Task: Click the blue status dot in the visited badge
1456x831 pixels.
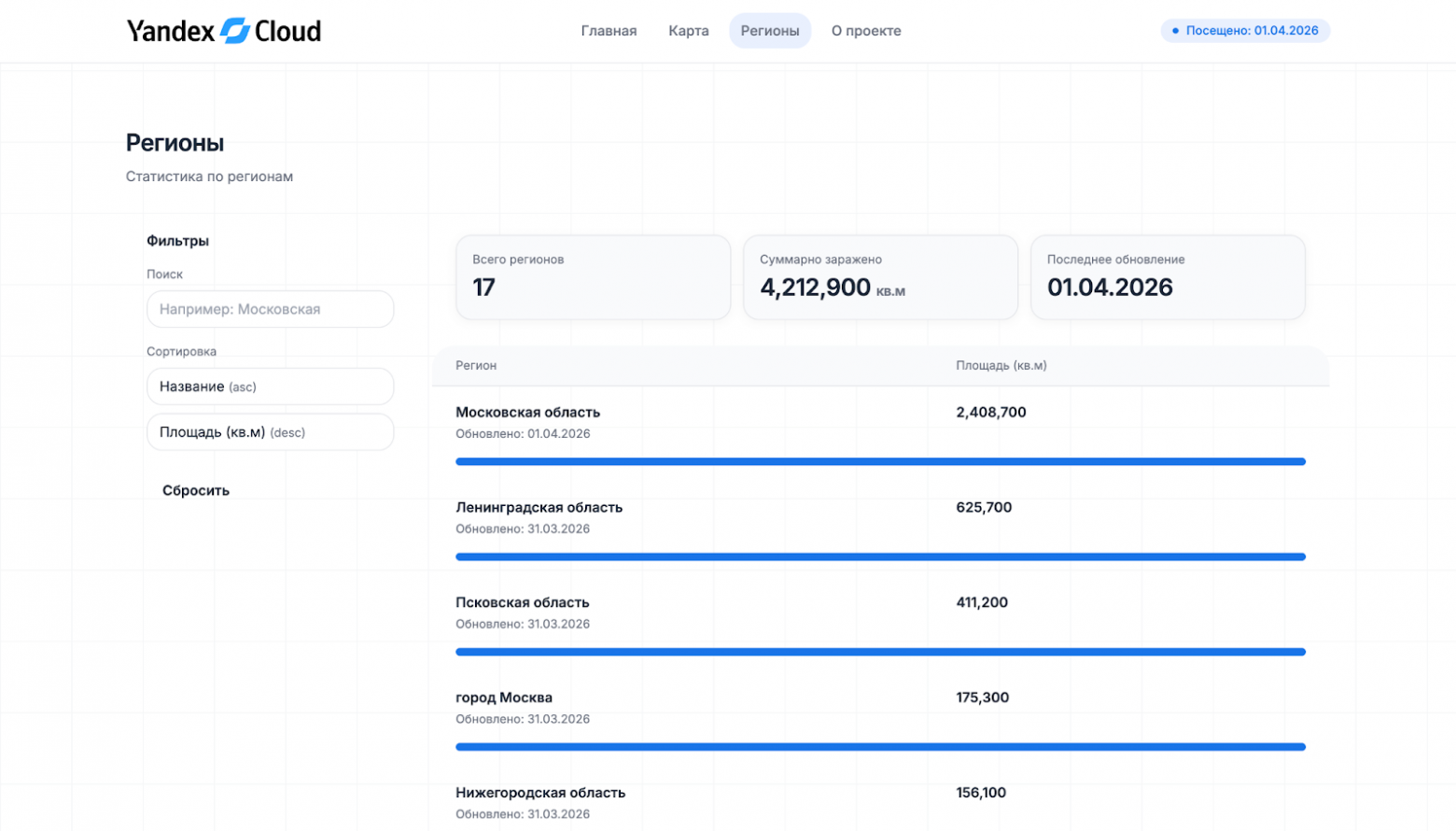Action: [1176, 30]
